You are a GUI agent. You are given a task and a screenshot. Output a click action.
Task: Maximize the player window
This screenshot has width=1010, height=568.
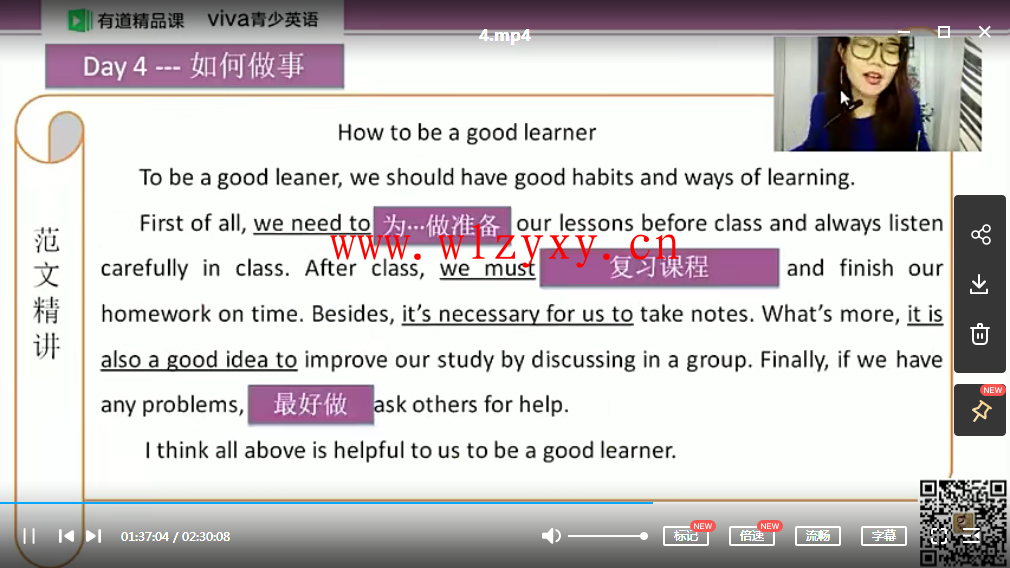pyautogui.click(x=944, y=32)
